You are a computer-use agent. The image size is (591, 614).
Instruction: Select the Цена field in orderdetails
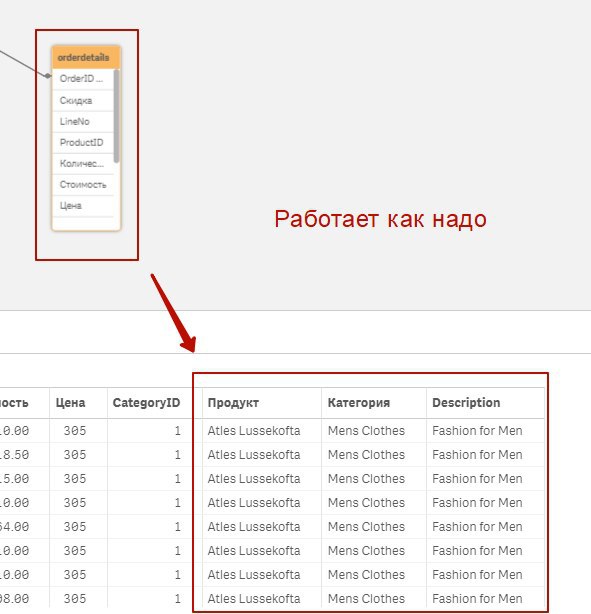(83, 206)
